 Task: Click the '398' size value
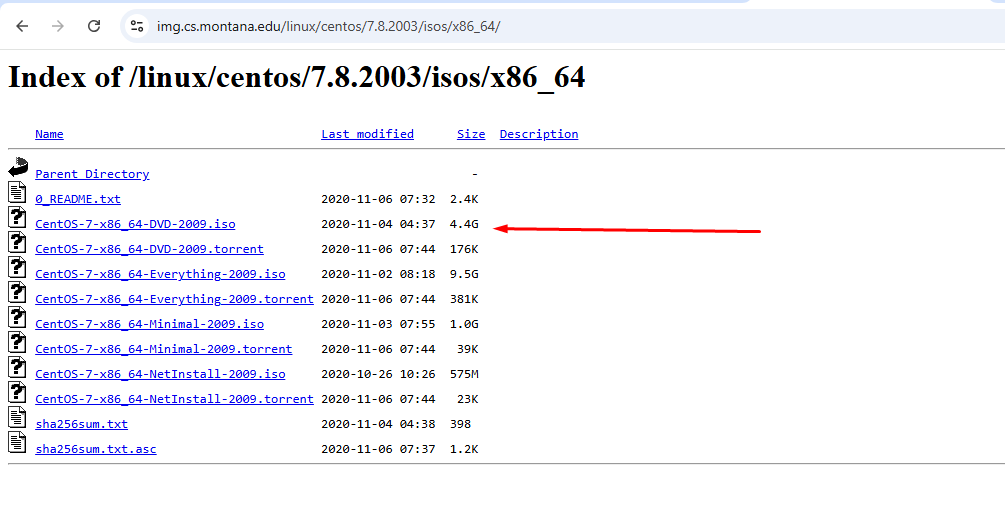click(x=460, y=424)
